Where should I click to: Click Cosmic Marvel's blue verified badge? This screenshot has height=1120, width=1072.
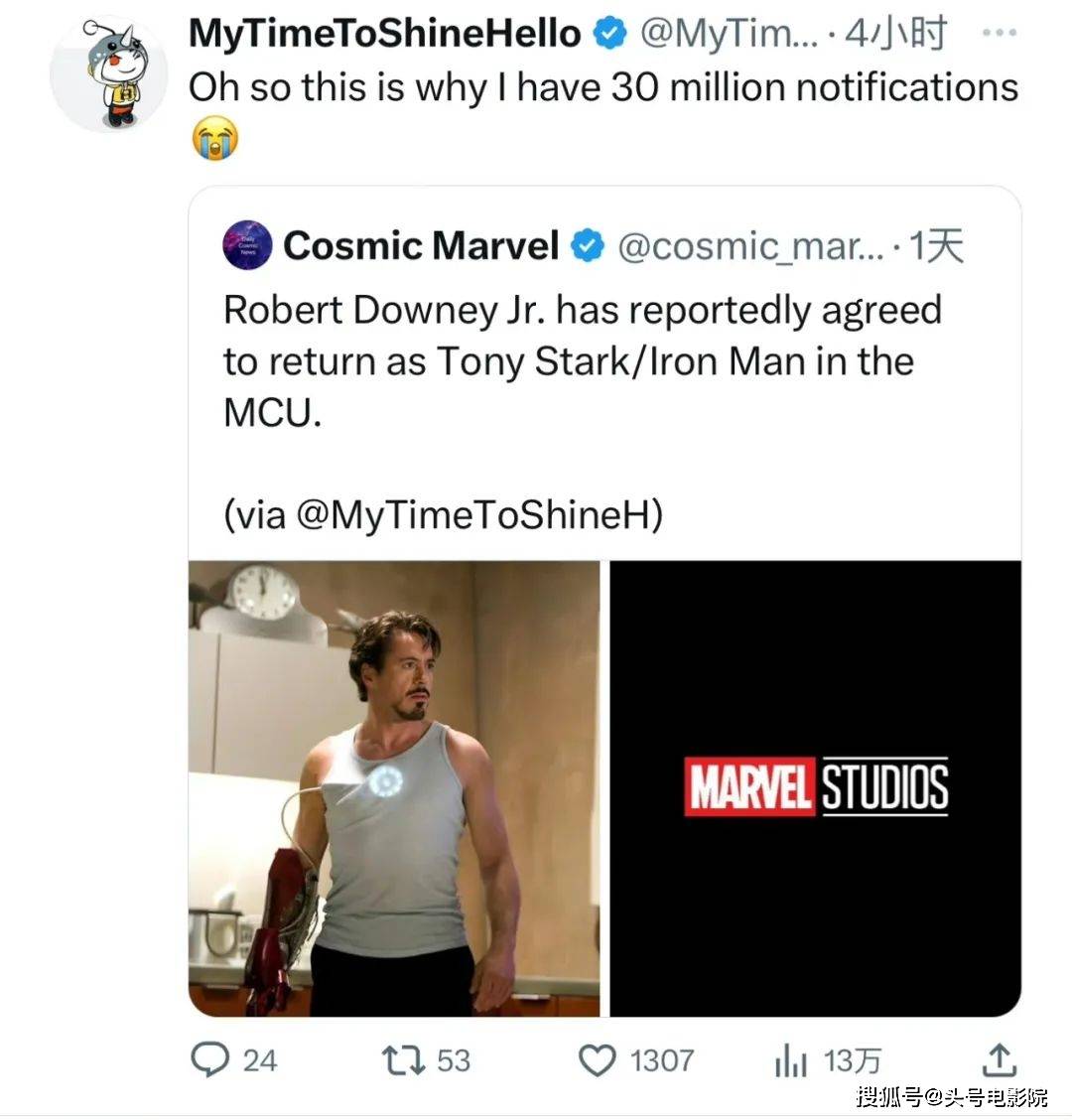(588, 246)
